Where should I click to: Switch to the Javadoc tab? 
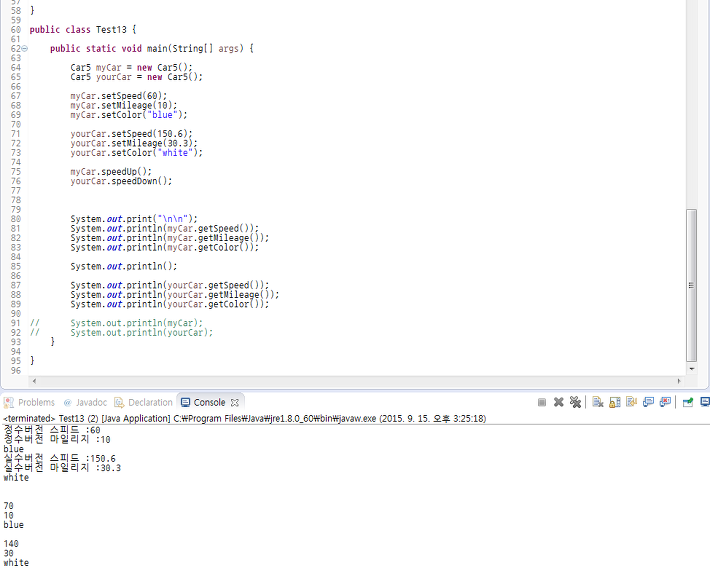pyautogui.click(x=85, y=402)
